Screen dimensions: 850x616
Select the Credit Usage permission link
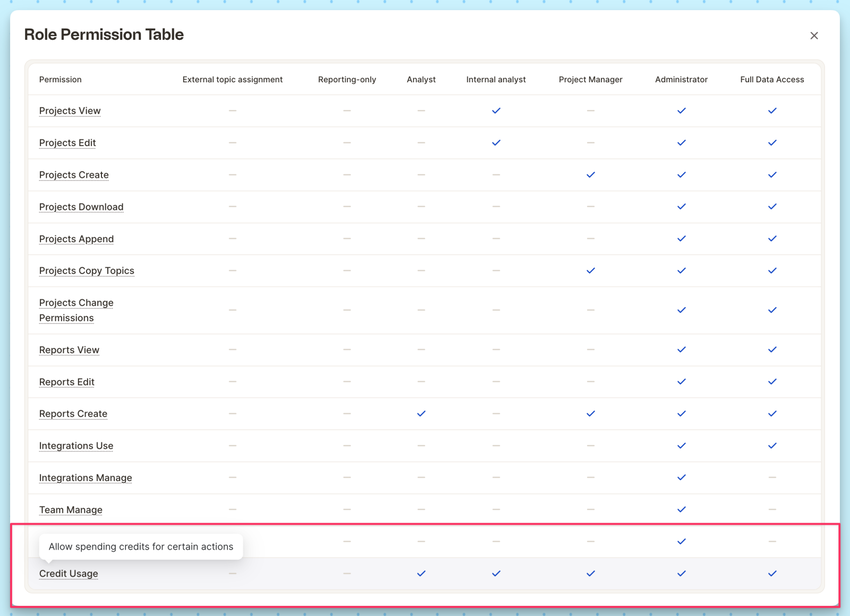click(68, 574)
